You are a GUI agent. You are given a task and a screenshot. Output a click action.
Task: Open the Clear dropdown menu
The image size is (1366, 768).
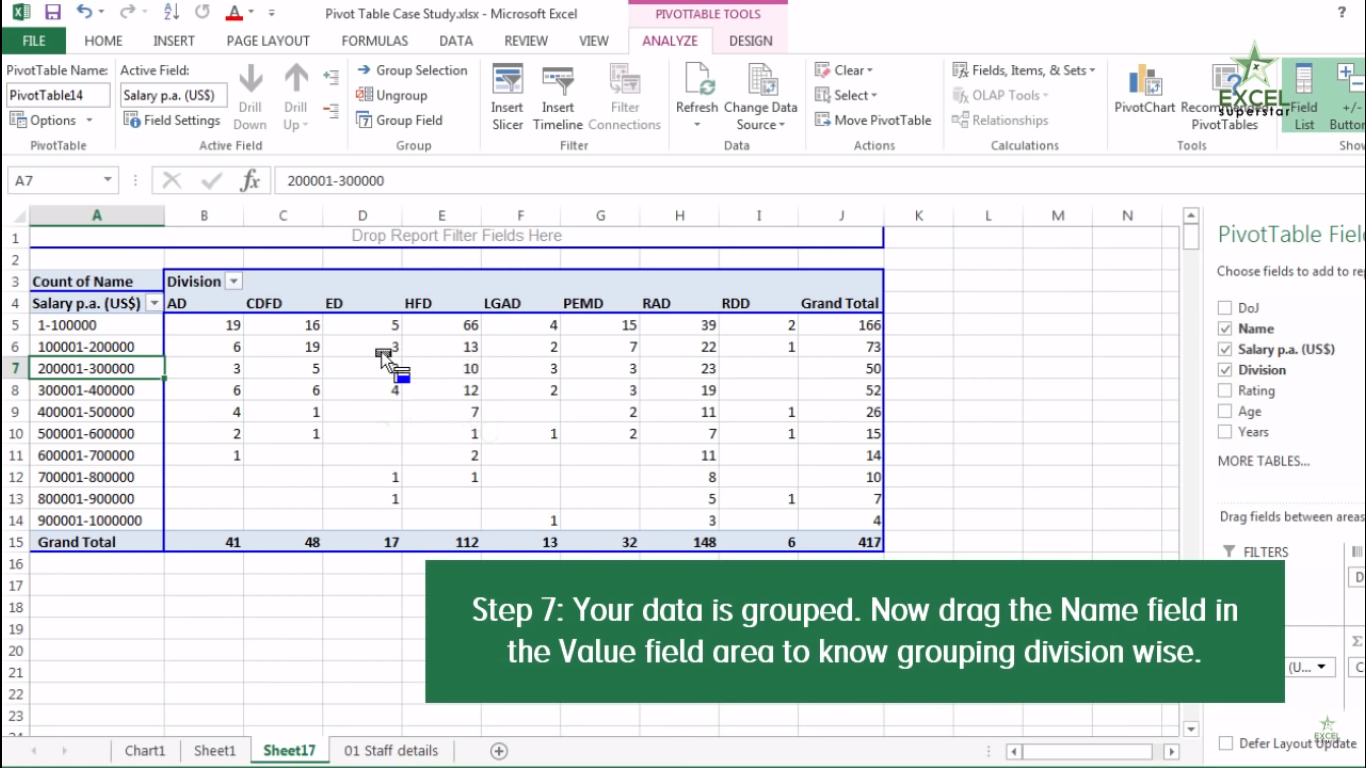(843, 70)
